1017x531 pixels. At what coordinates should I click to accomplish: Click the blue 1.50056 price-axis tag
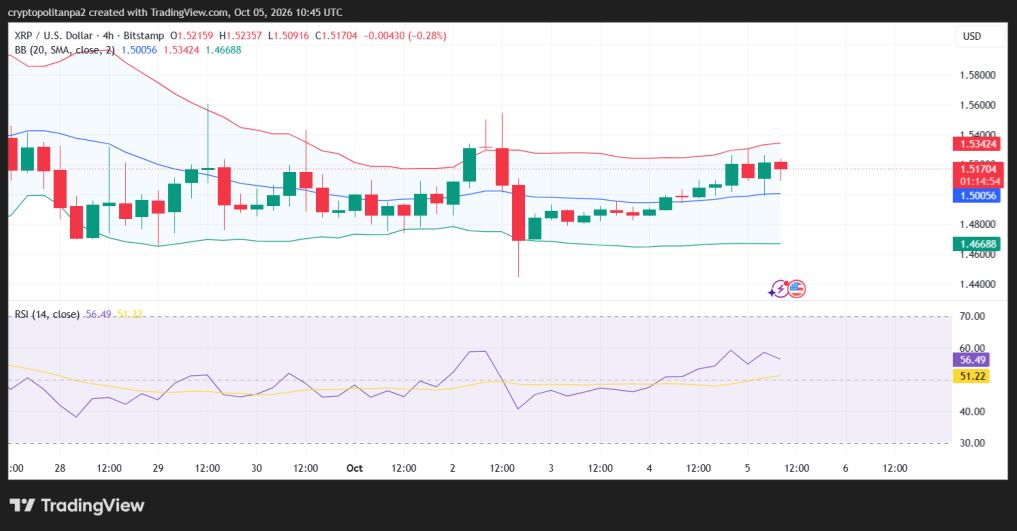[x=976, y=196]
